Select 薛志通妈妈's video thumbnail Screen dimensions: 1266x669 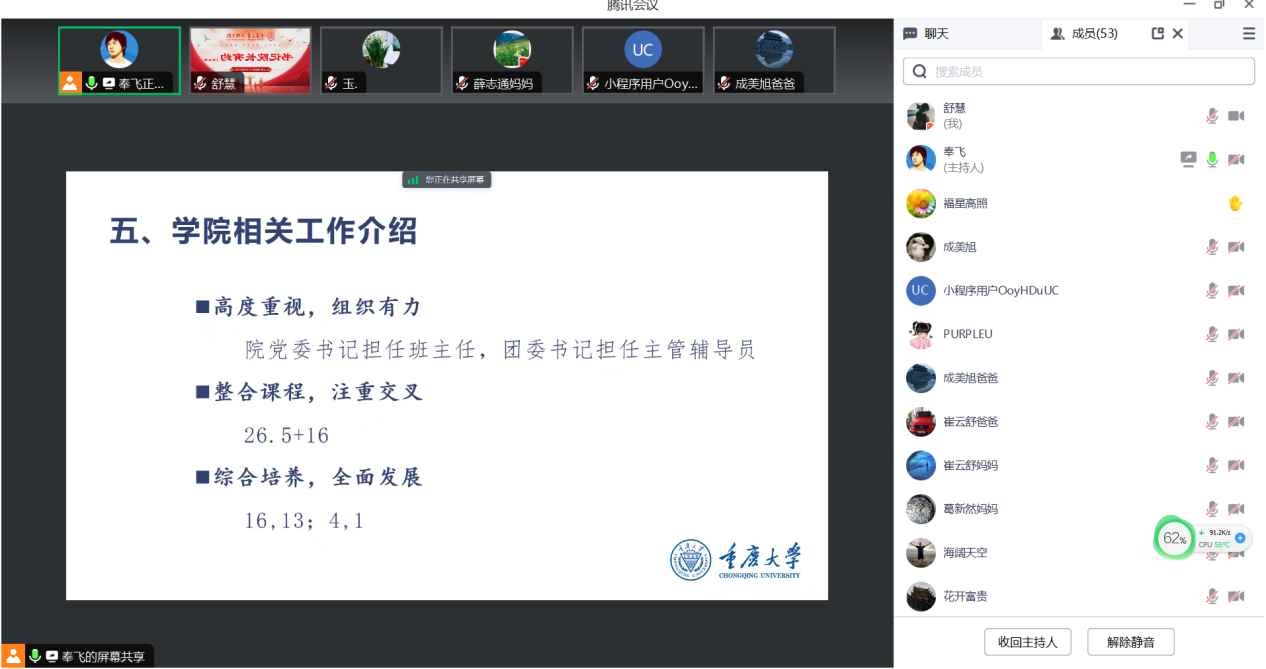pos(512,61)
